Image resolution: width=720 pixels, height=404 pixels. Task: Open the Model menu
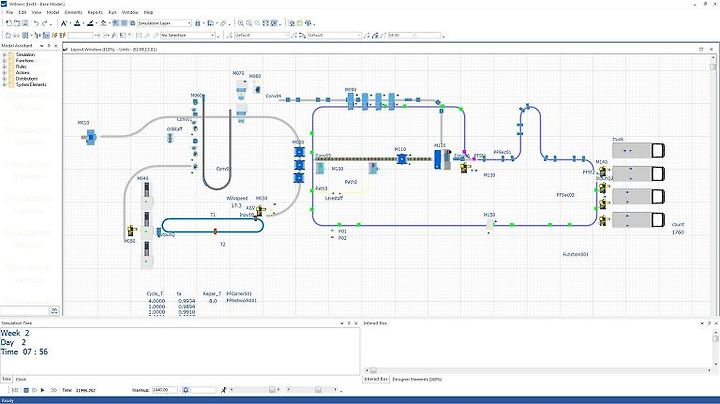[x=53, y=12]
